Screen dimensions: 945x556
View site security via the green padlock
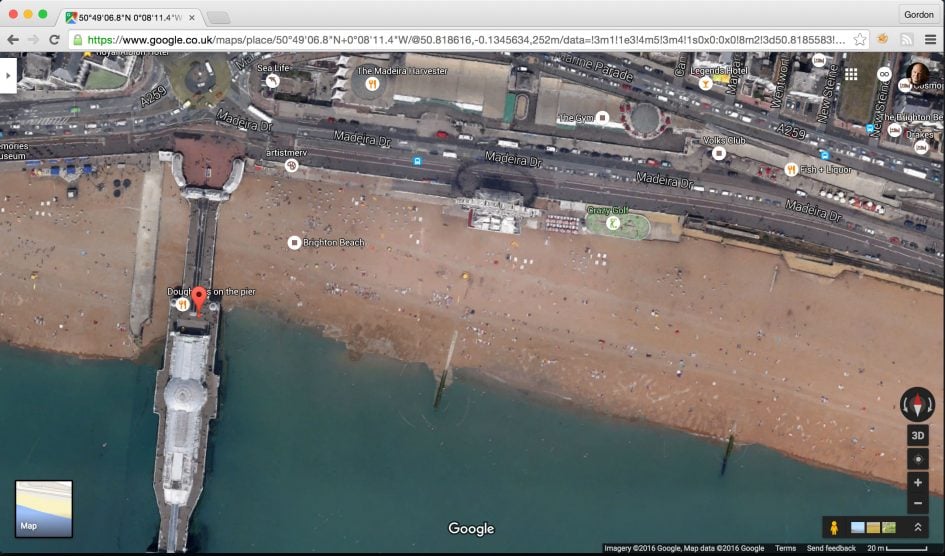[x=78, y=40]
